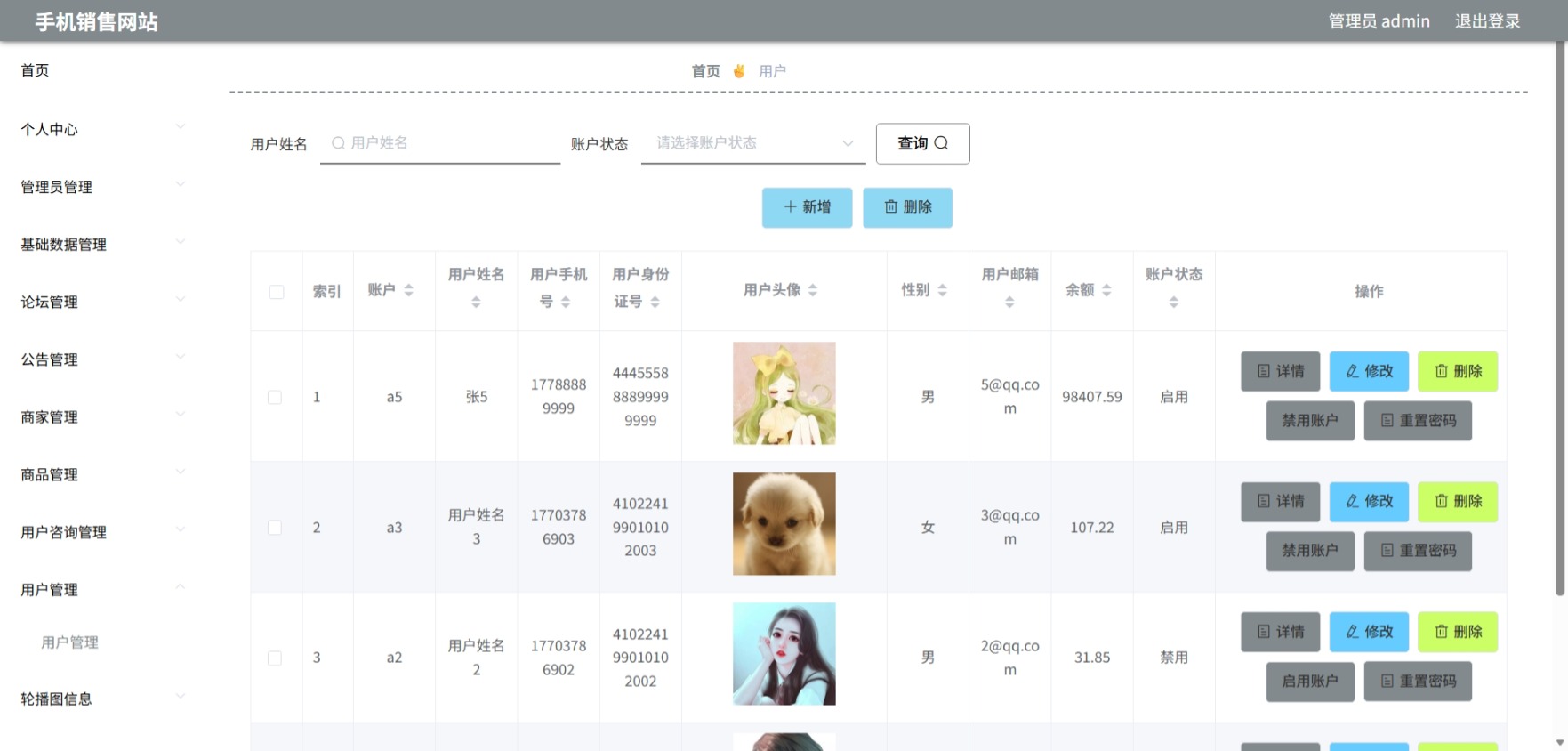Sort by 余额 column arrows
This screenshot has height=751, width=1568.
(x=1106, y=290)
